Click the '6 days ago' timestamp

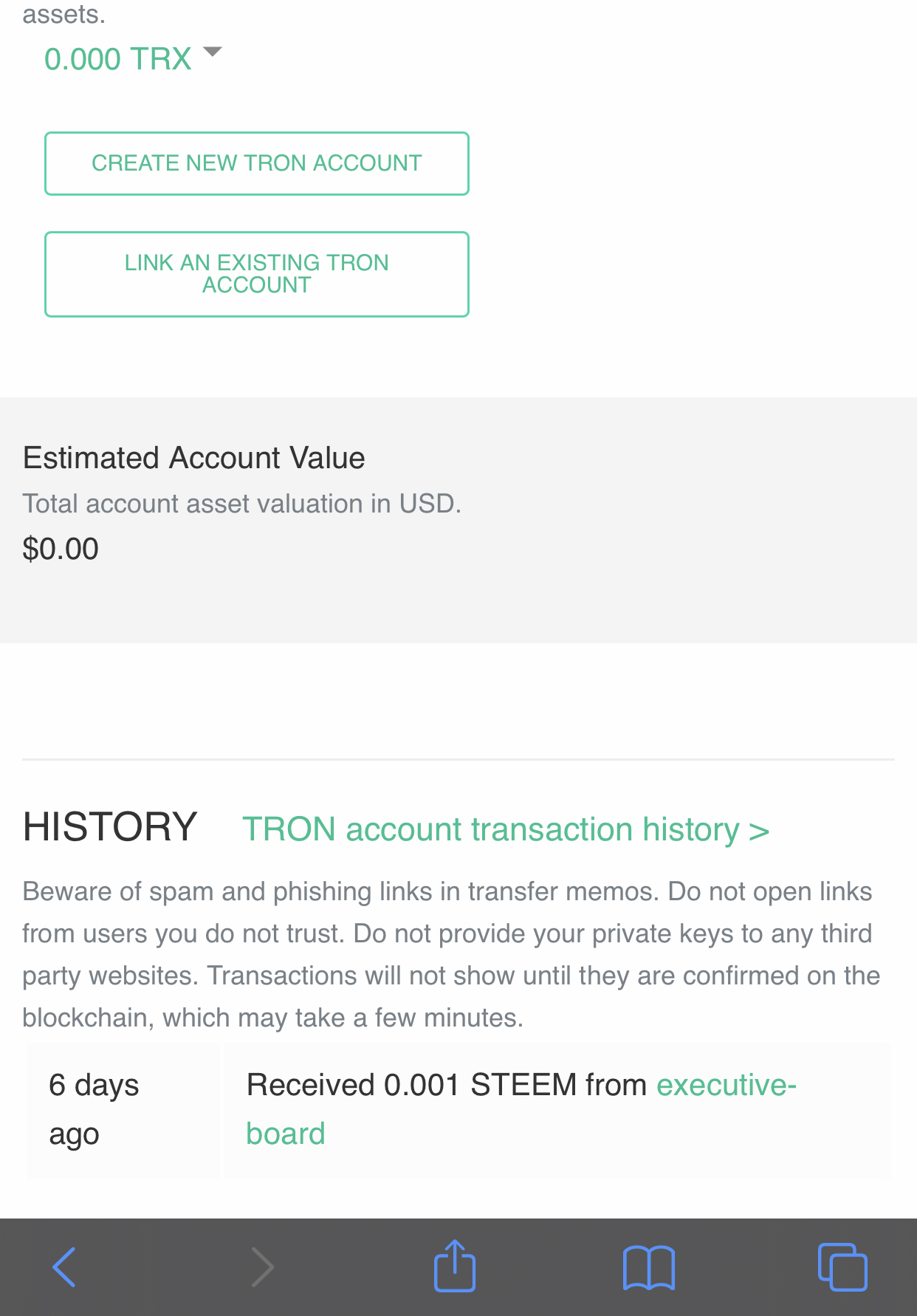tap(94, 1109)
